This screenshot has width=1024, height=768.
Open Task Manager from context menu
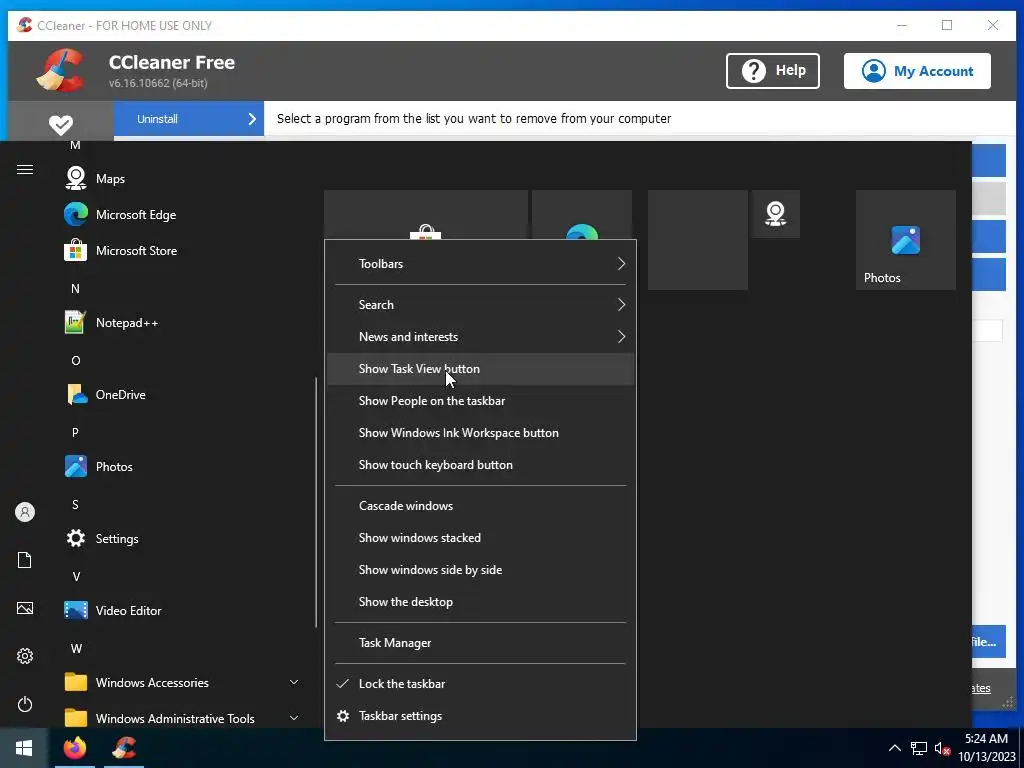pyautogui.click(x=480, y=643)
